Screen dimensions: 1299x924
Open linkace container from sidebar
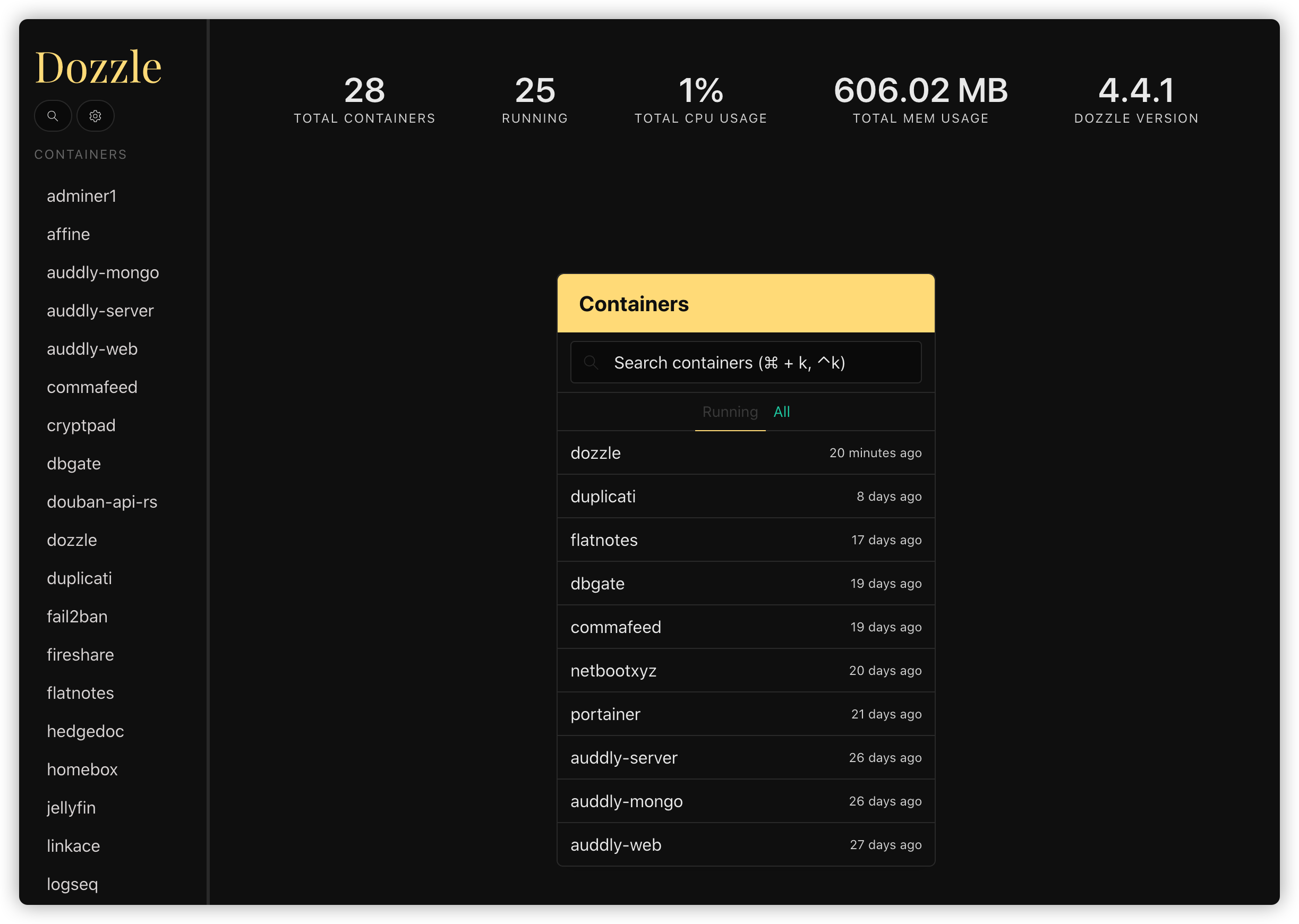[x=73, y=846]
